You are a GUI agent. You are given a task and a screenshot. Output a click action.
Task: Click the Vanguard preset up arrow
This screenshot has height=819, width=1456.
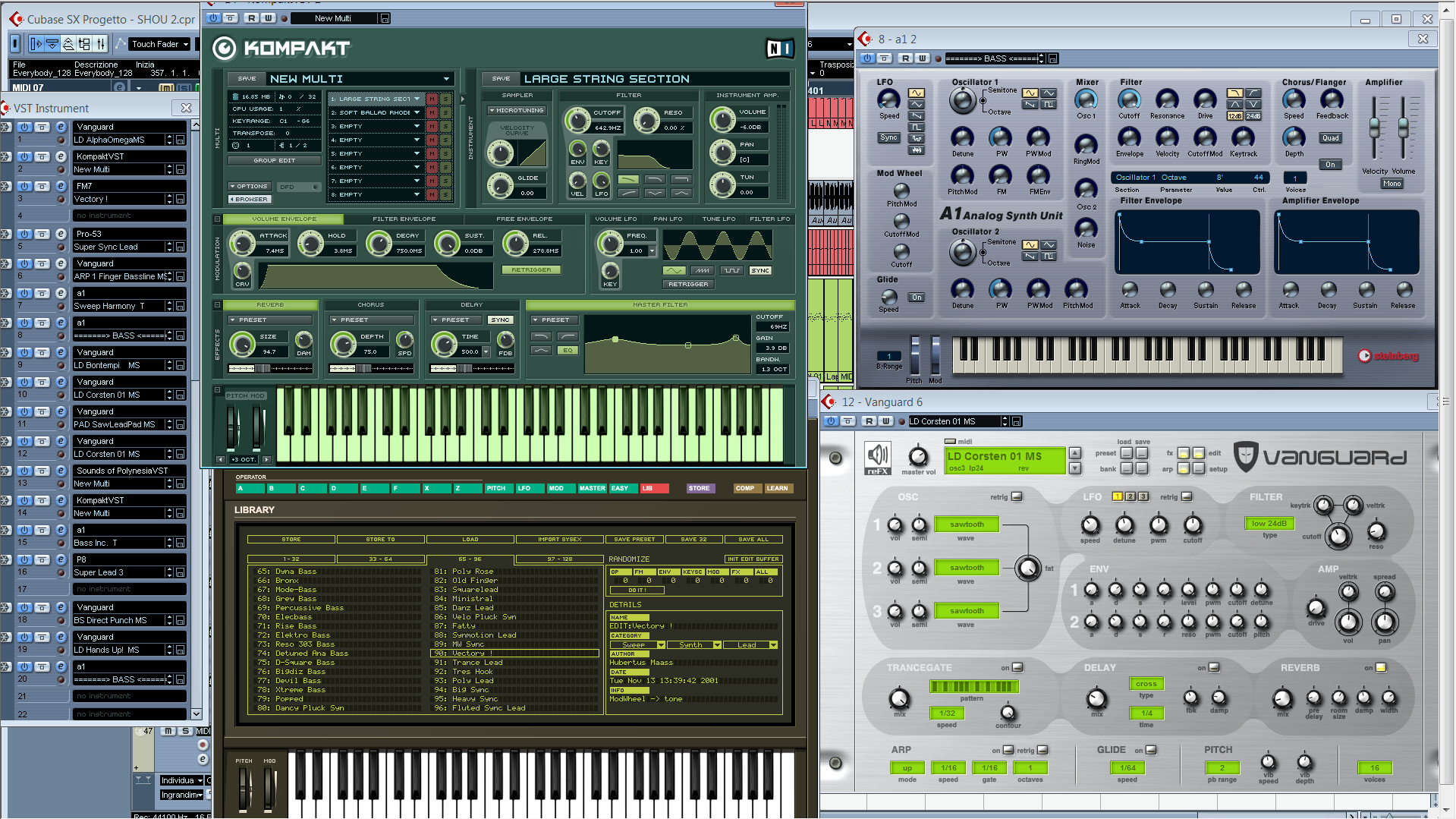[x=1074, y=454]
